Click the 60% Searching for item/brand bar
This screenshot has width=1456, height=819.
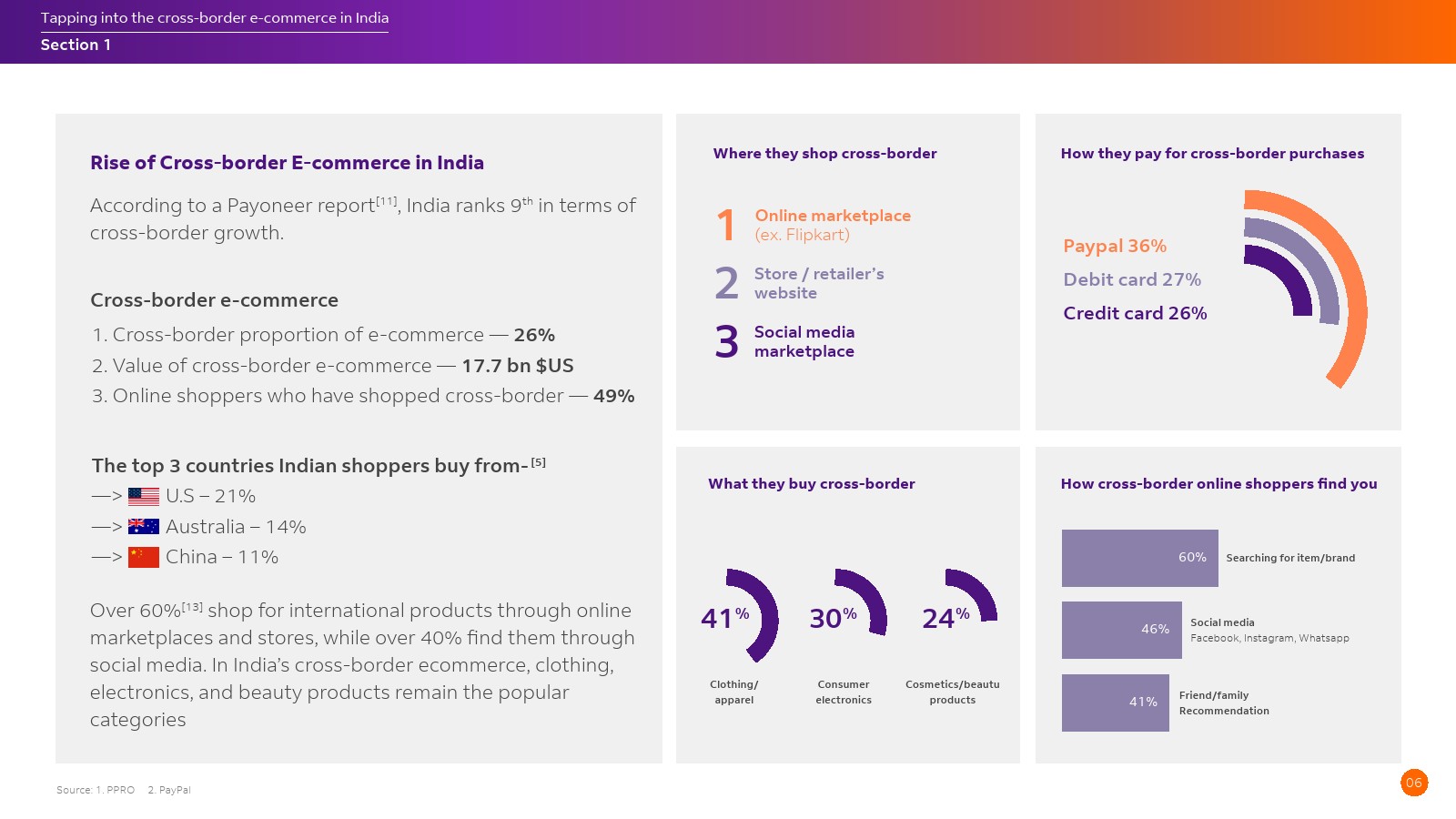coord(1139,558)
